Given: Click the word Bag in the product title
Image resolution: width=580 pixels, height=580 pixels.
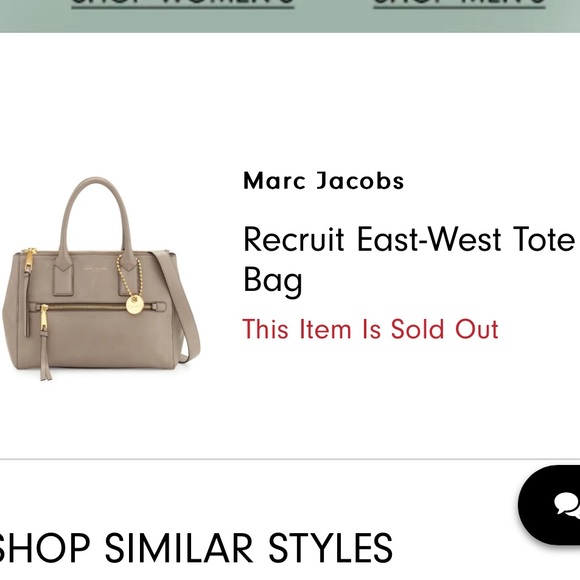Looking at the screenshot, I should pos(273,280).
